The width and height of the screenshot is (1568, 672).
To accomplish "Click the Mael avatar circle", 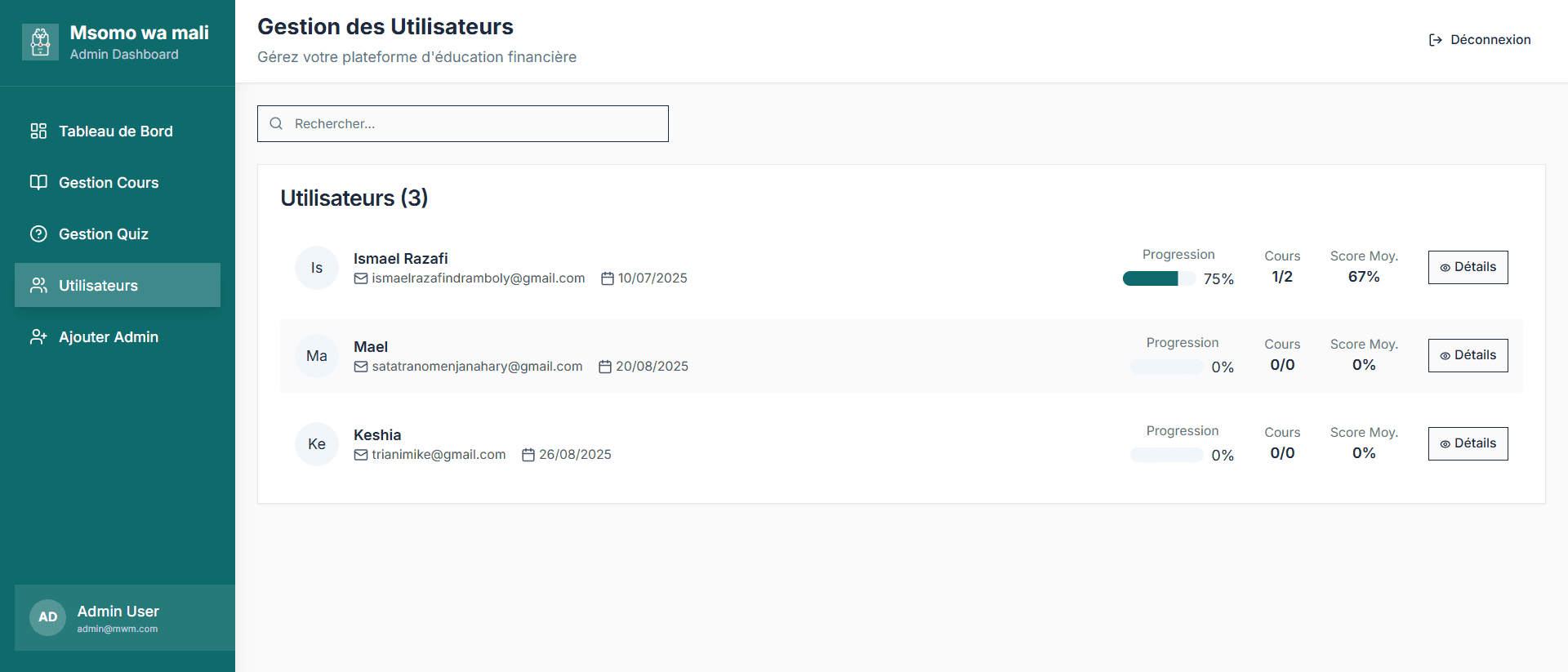I will [x=317, y=356].
